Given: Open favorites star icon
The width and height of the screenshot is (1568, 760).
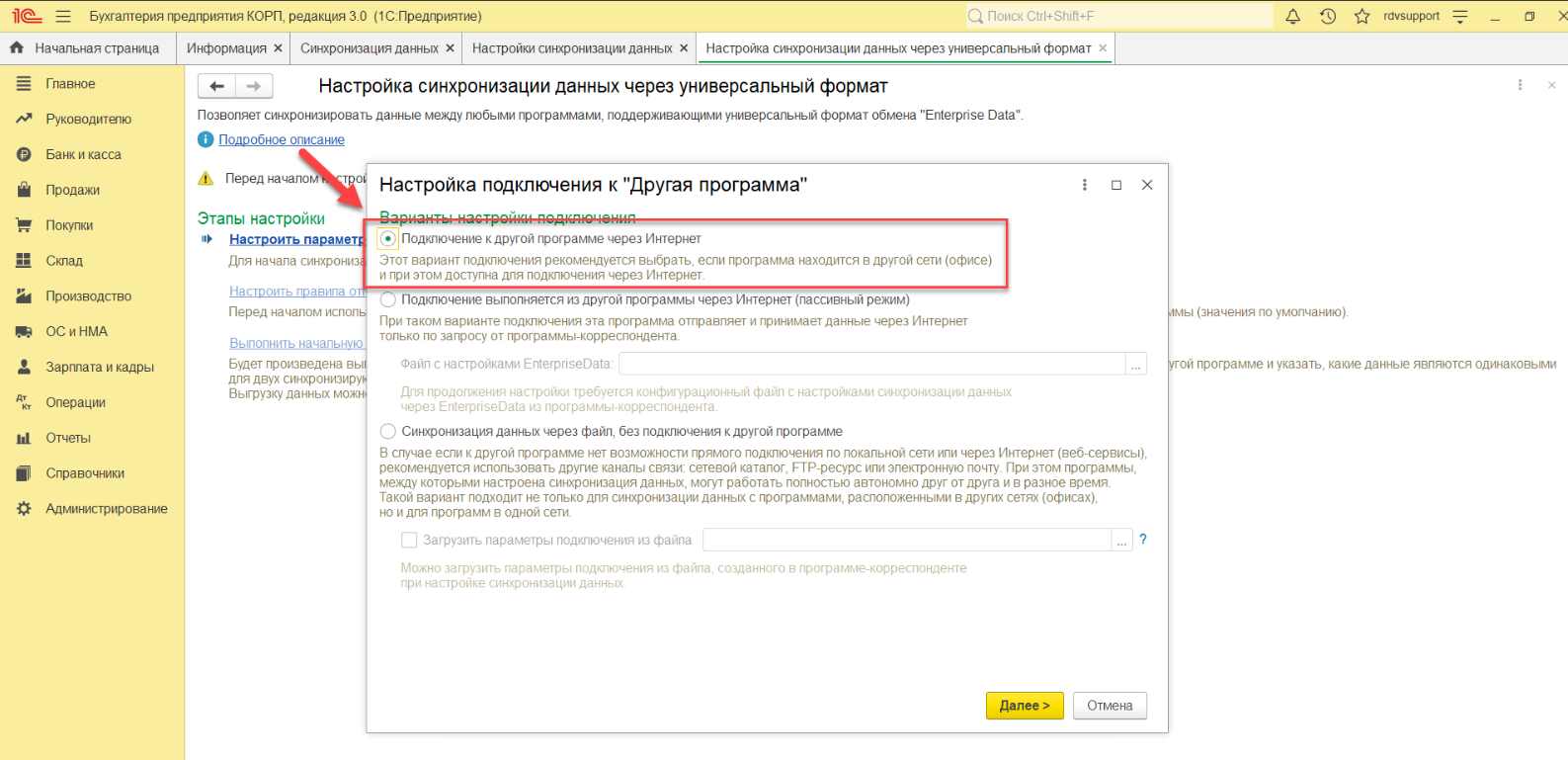Looking at the screenshot, I should pyautogui.click(x=1362, y=16).
